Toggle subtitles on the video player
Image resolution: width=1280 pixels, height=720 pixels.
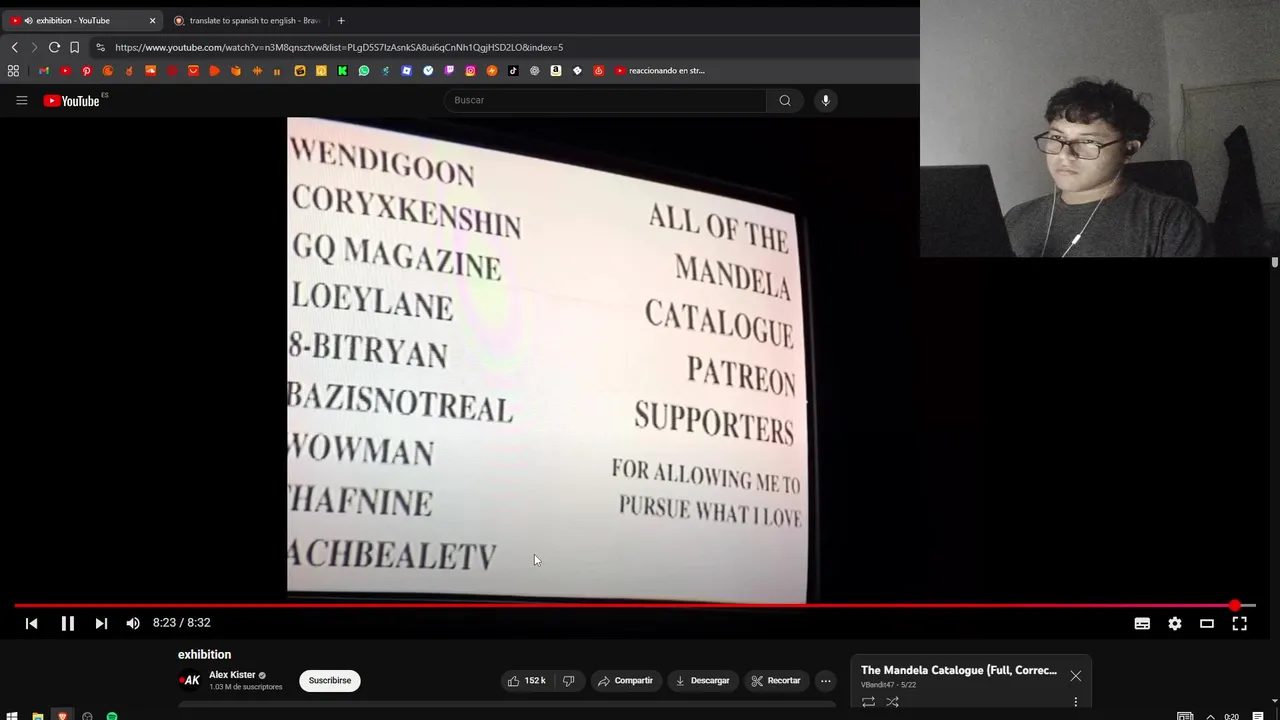(1142, 623)
